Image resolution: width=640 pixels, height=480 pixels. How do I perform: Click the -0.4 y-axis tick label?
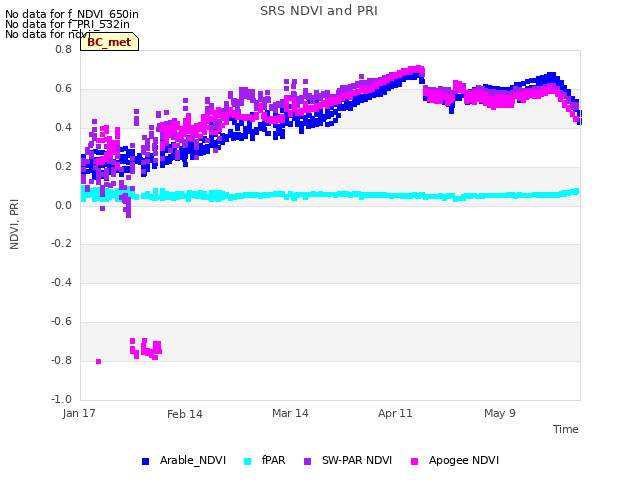61,282
